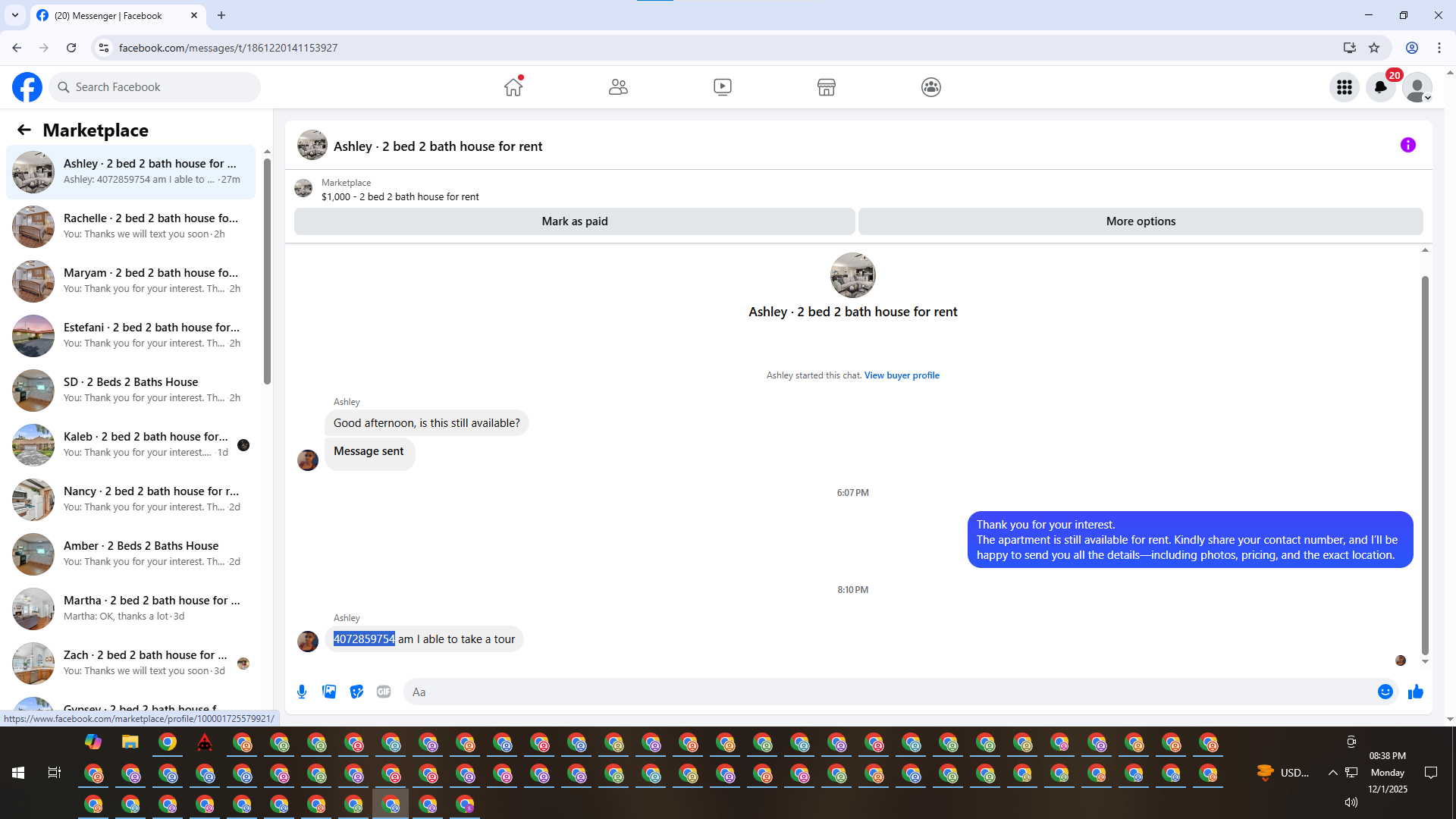This screenshot has height=819, width=1456.
Task: Open Estefani's conversation in the list
Action: tap(130, 336)
